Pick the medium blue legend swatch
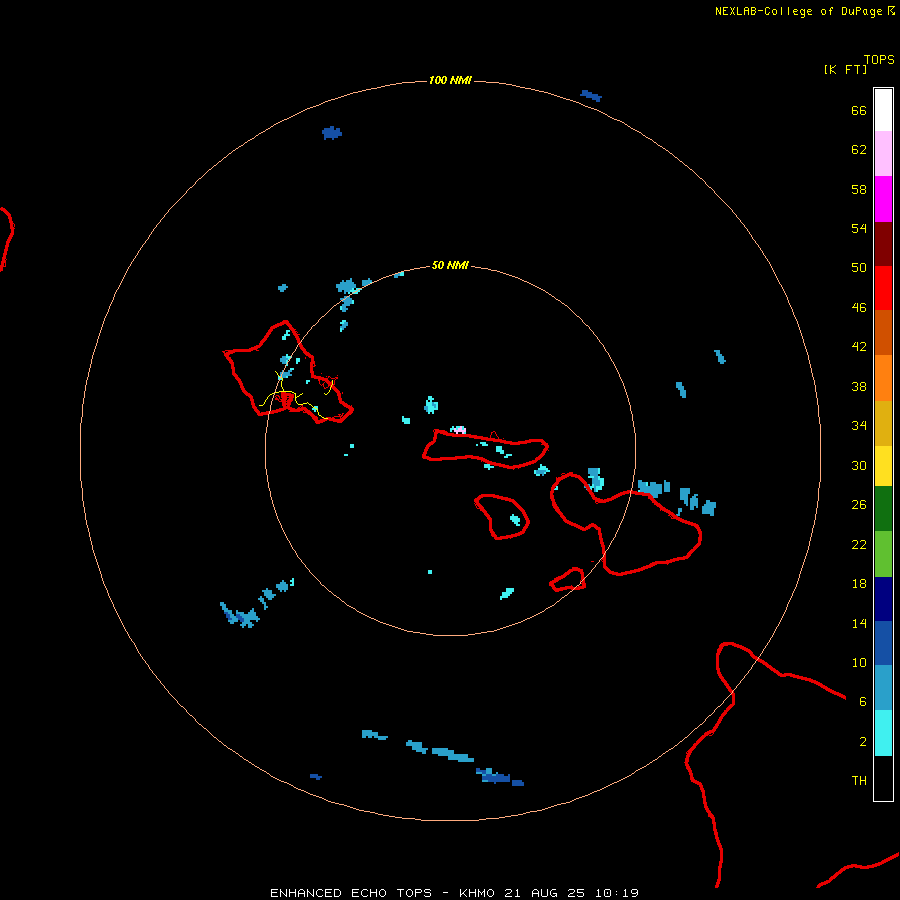Screen dimensions: 900x900 point(883,643)
